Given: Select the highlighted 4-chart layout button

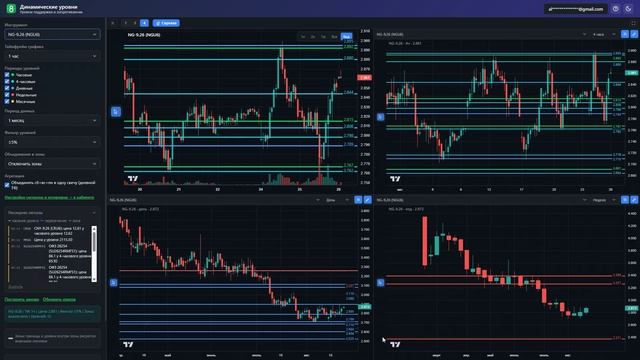Looking at the screenshot, I should click(x=144, y=23).
